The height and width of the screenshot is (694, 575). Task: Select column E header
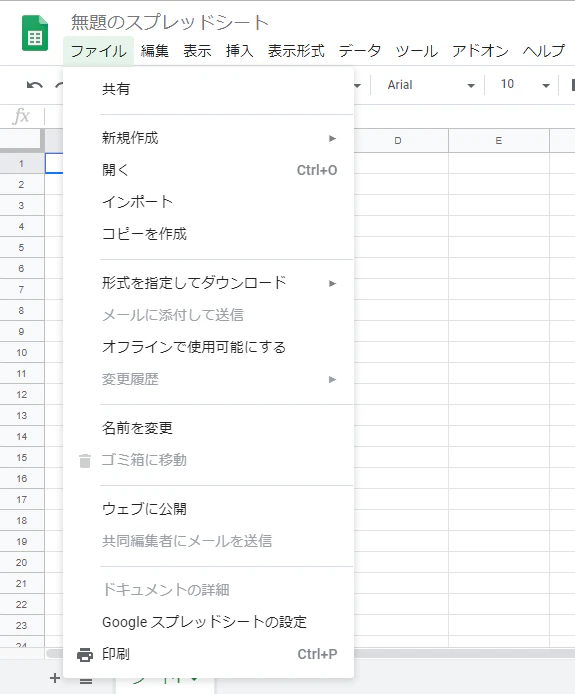[499, 141]
